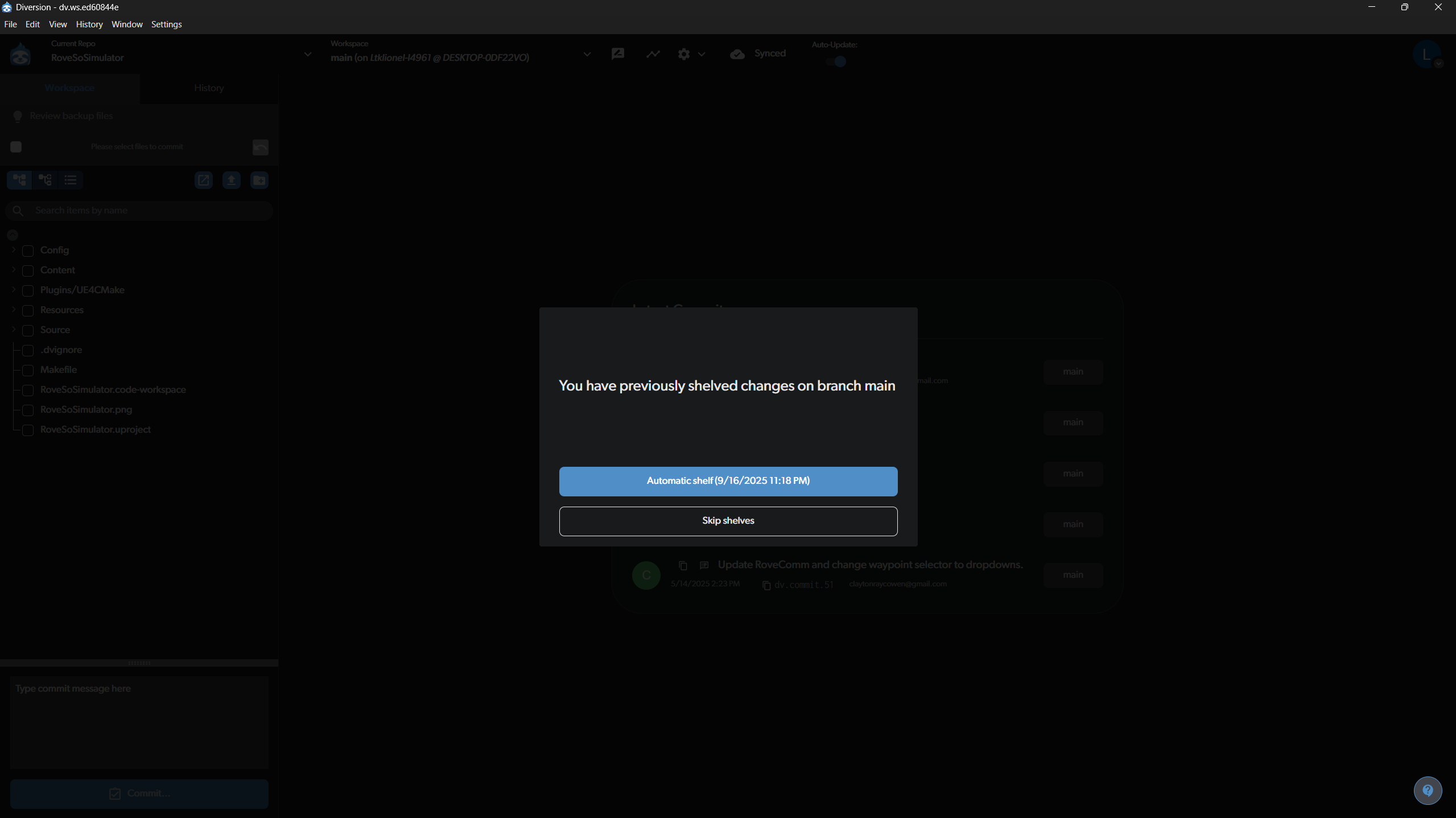Screen dimensions: 1456x818
Task: Click the upload file icon
Action: 231,180
